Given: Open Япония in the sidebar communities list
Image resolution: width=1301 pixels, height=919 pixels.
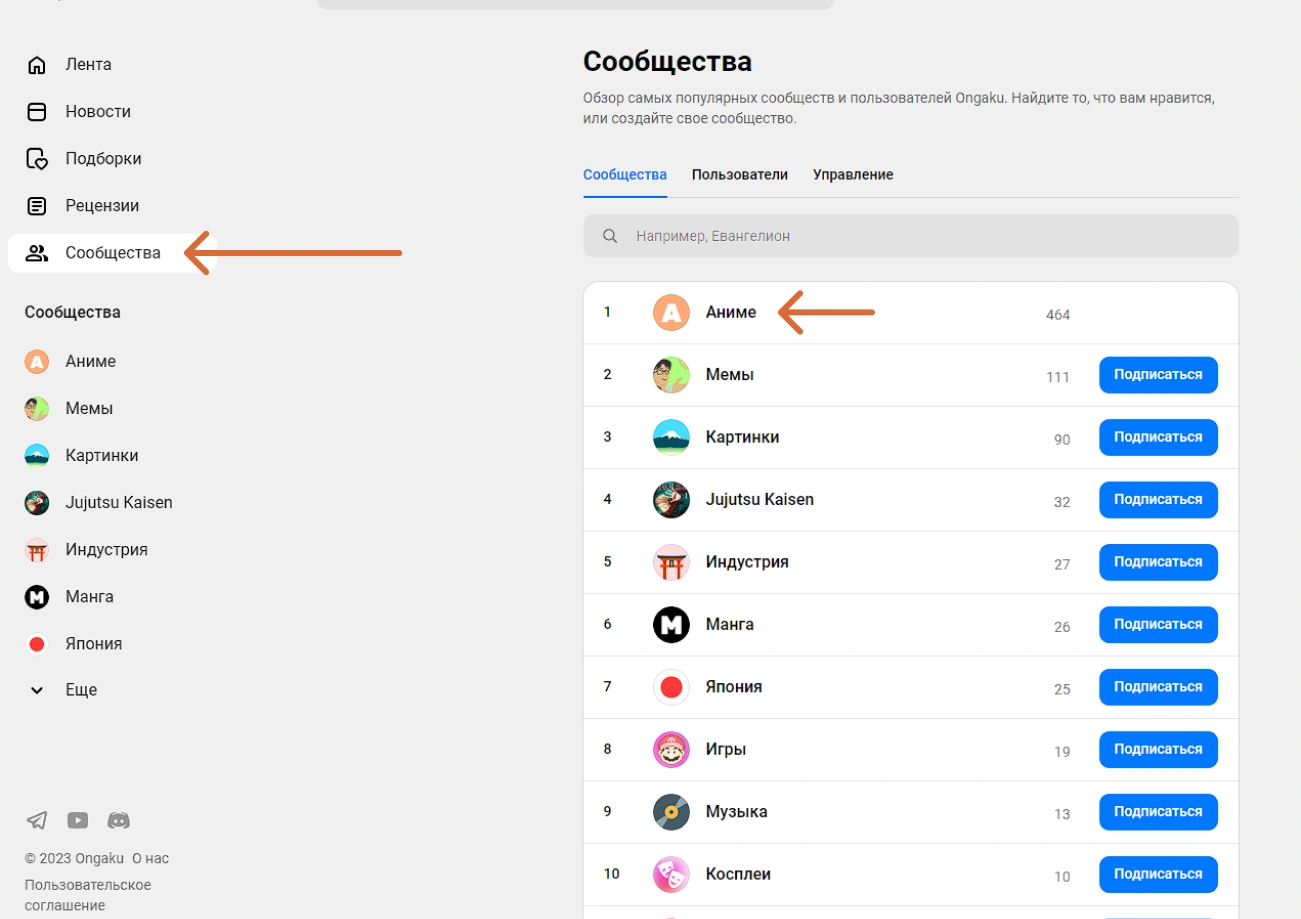Looking at the screenshot, I should click(x=93, y=644).
